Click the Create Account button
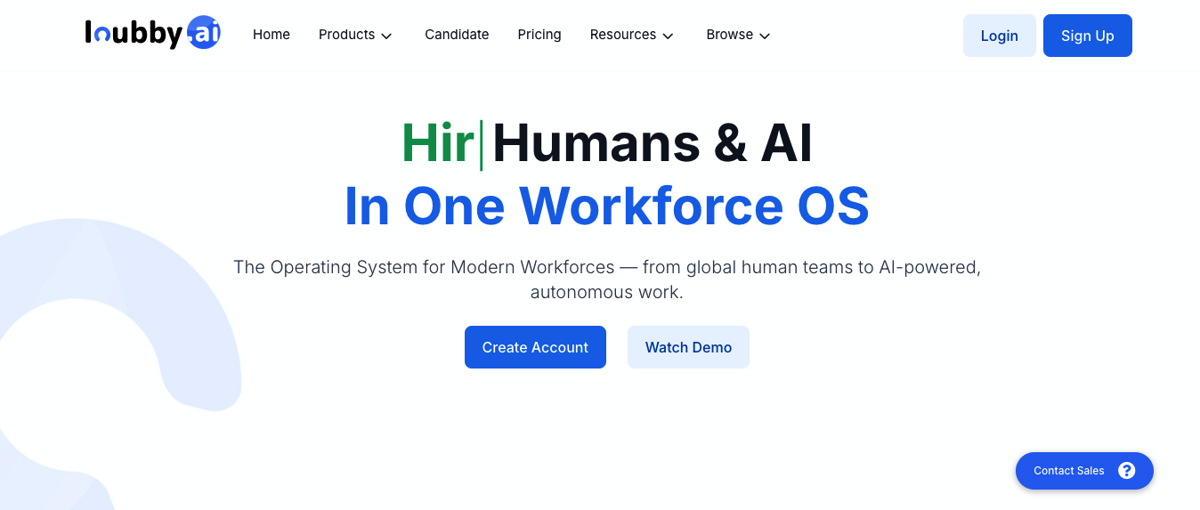 coord(535,347)
